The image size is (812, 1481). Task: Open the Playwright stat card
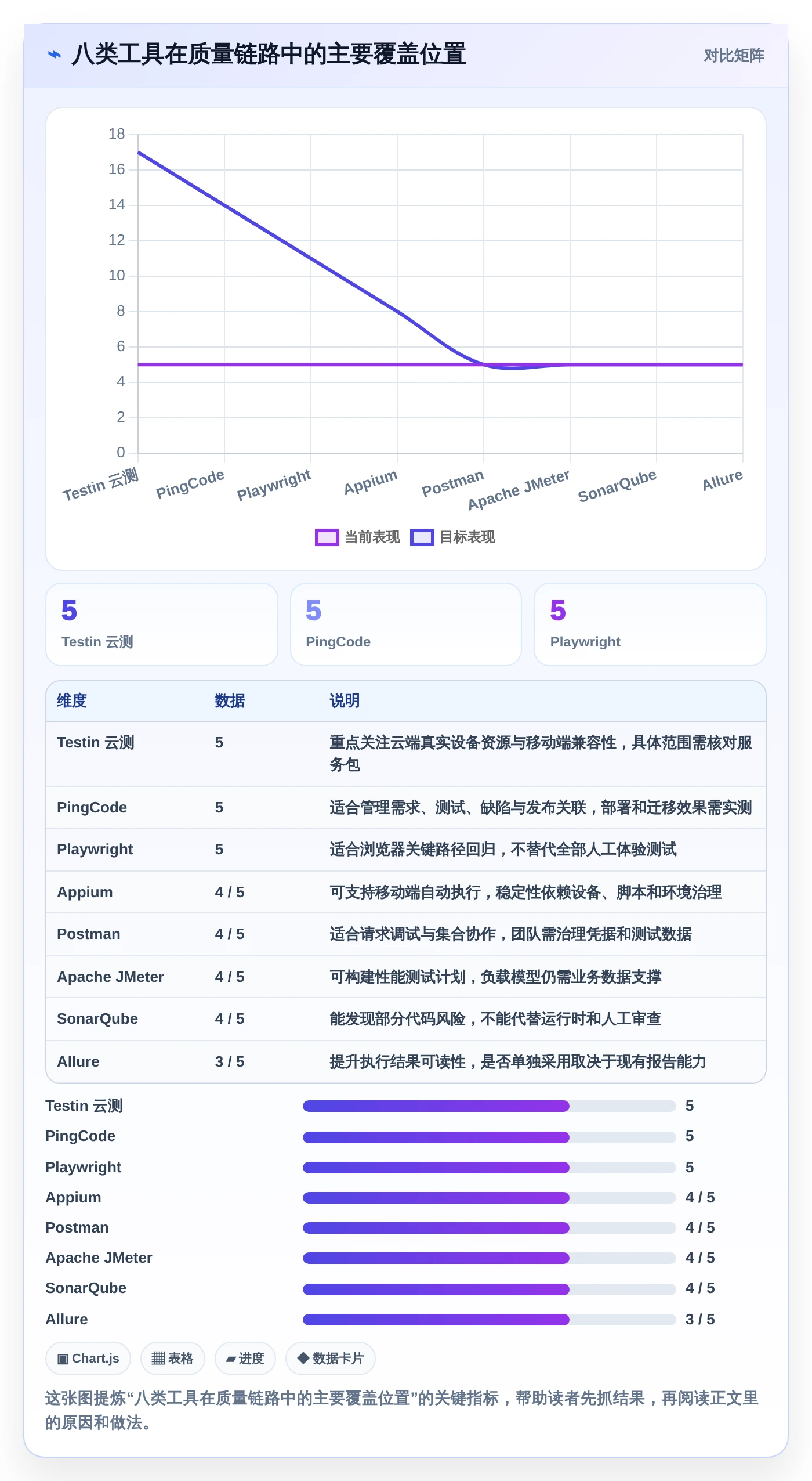[650, 624]
